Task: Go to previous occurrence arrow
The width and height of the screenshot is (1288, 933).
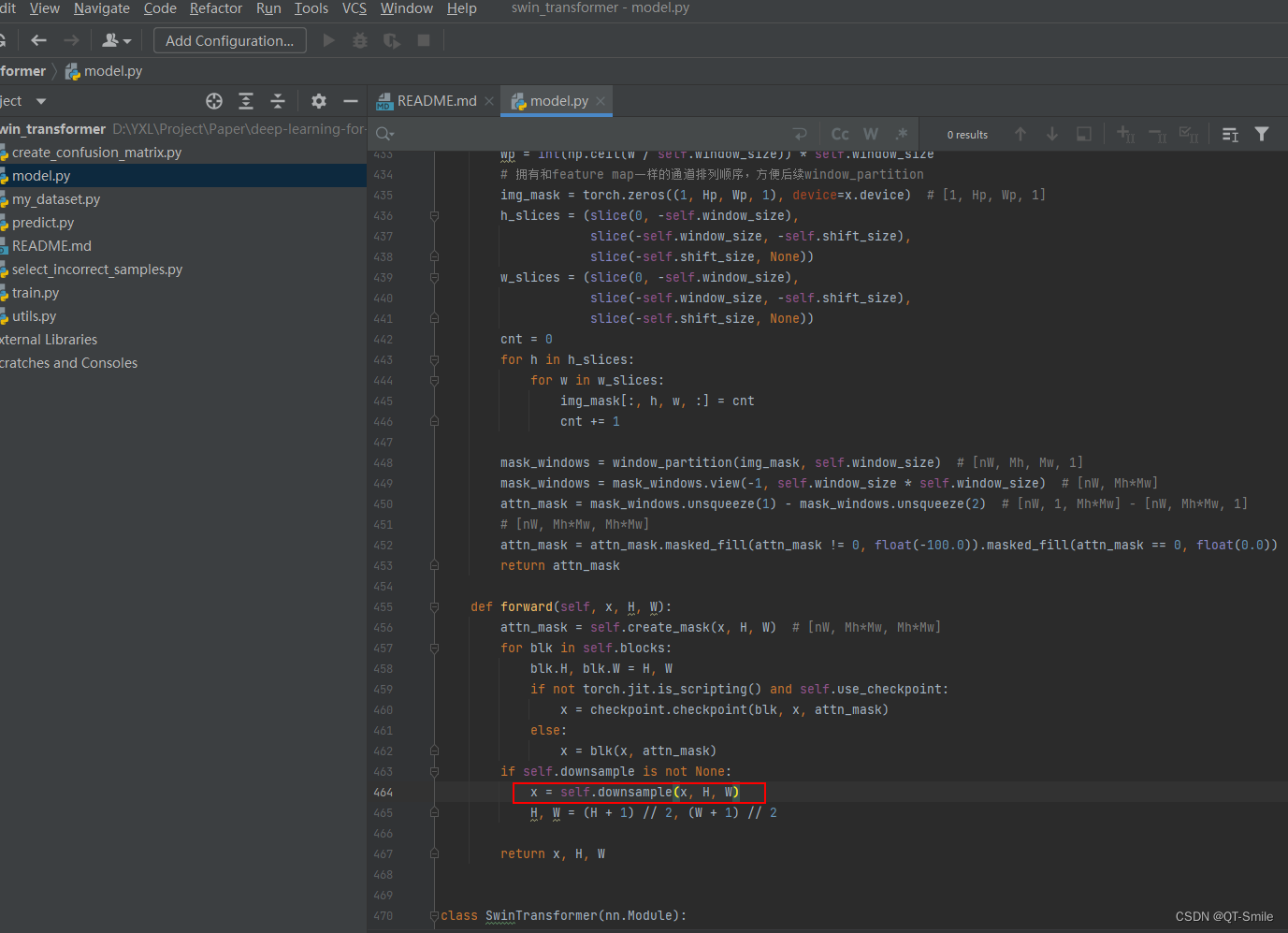Action: coord(1020,134)
